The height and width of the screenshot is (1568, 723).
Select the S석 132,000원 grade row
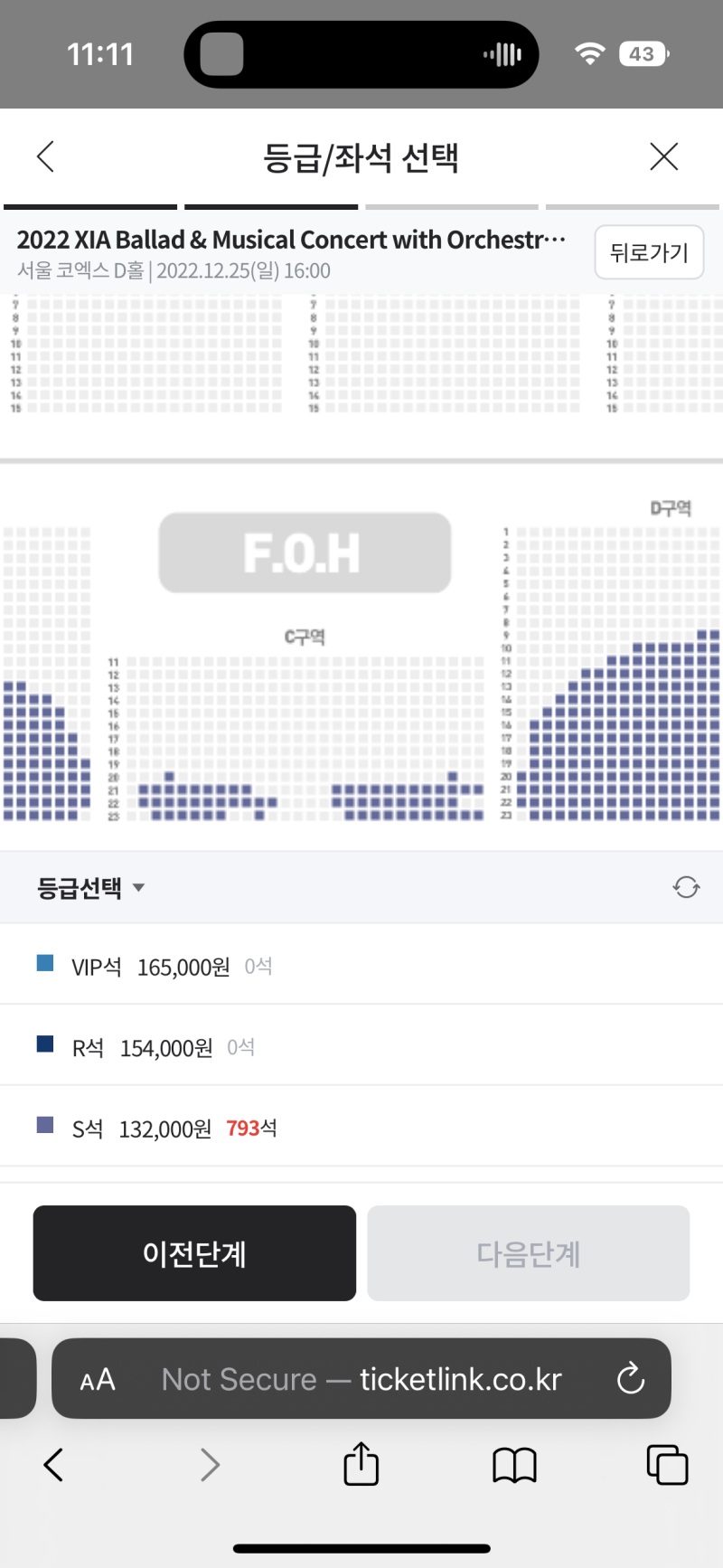coord(361,1128)
